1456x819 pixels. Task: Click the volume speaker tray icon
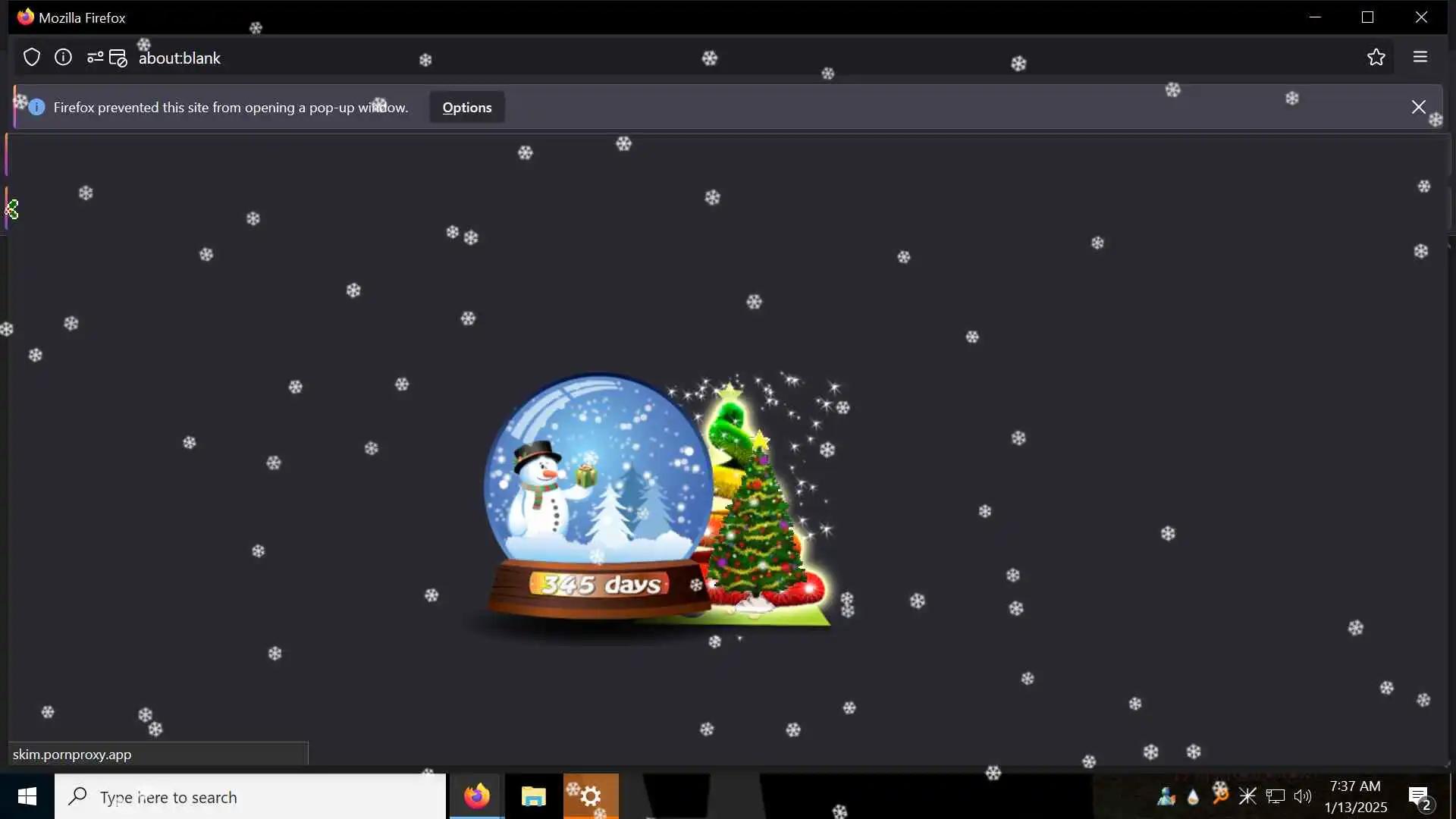[1302, 796]
